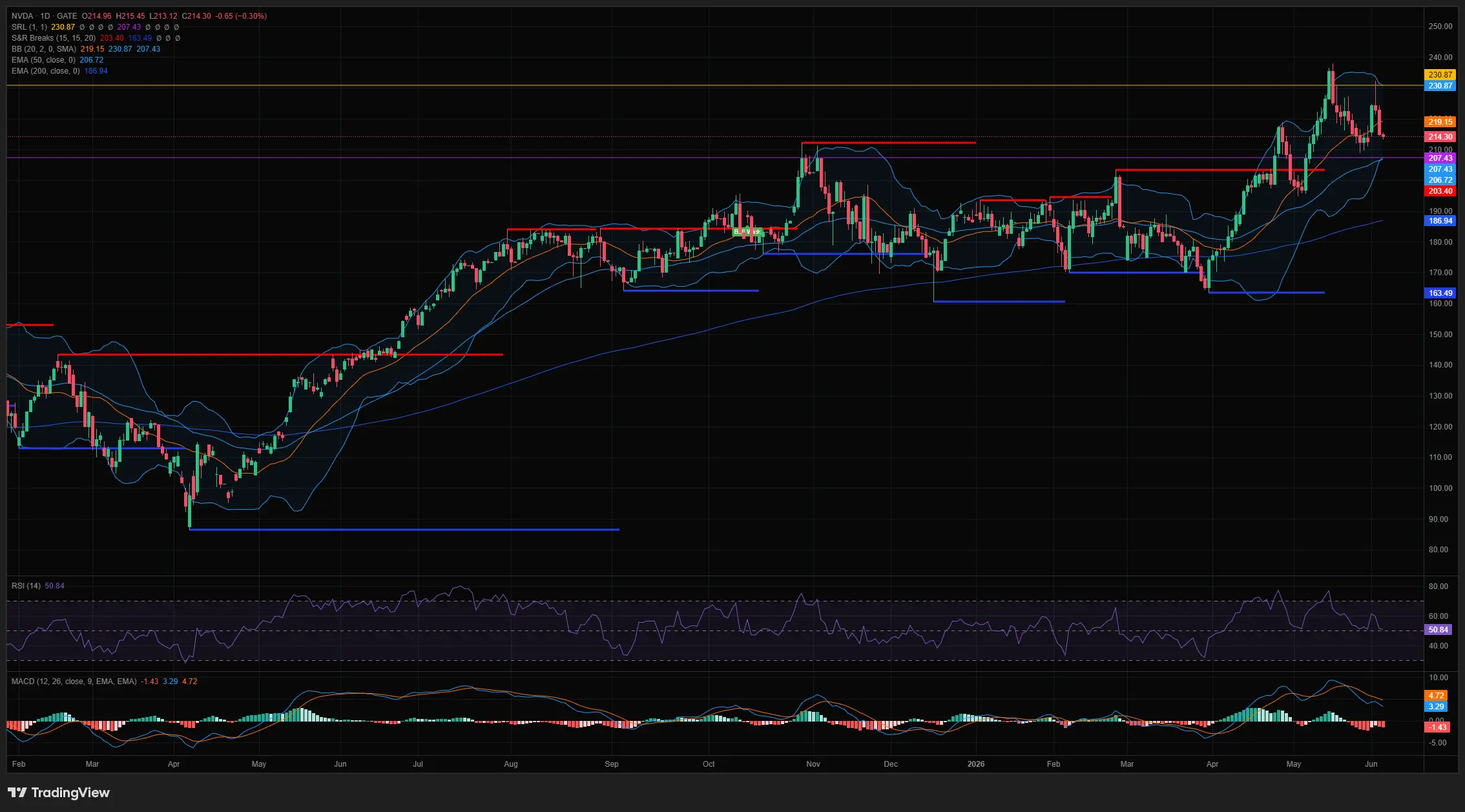The width and height of the screenshot is (1465, 812).
Task: Click the 90.00 price scale label
Action: click(x=1439, y=519)
